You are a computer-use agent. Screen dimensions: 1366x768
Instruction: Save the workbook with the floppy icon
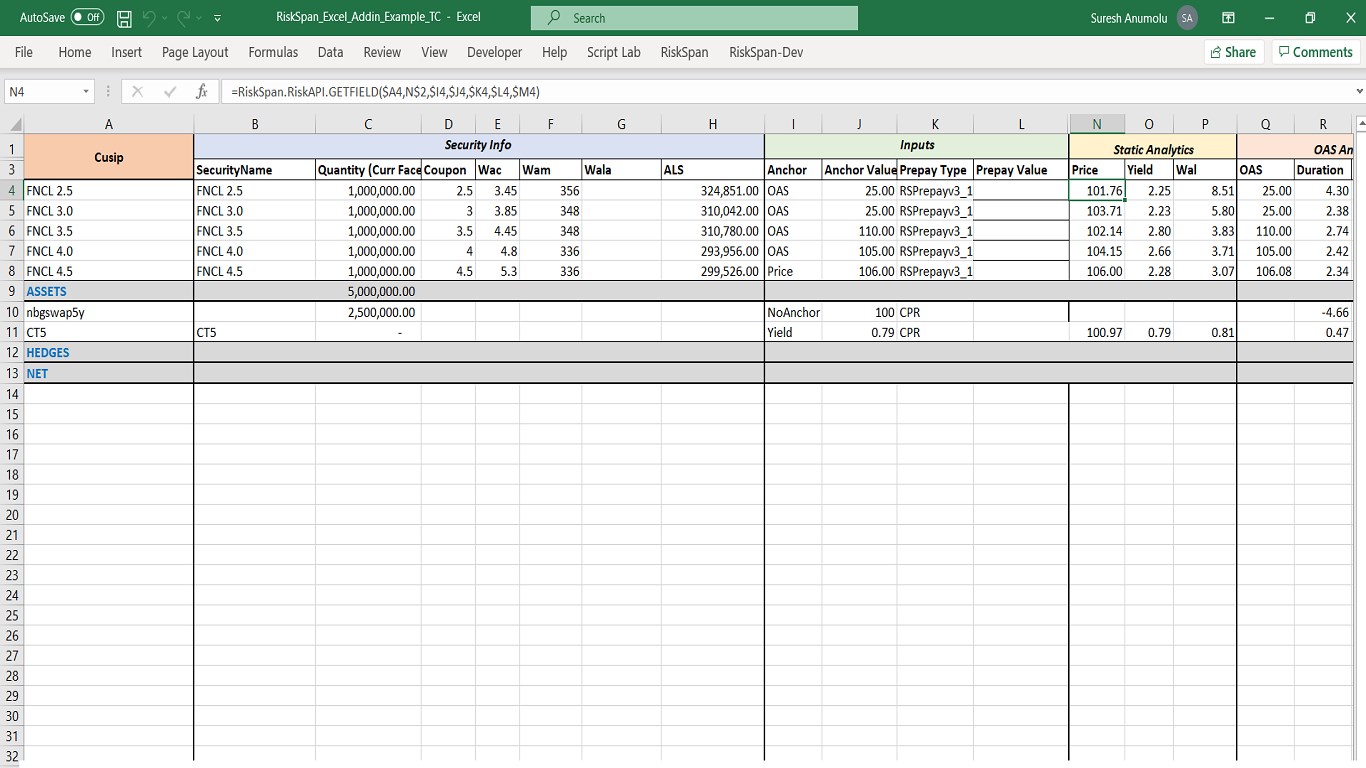click(125, 18)
